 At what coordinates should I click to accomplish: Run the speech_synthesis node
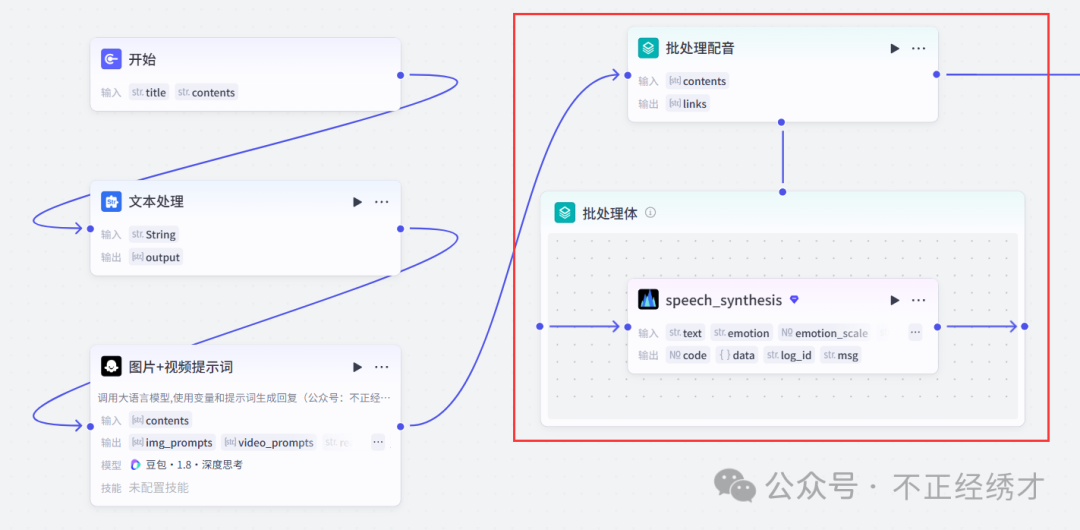pos(894,300)
